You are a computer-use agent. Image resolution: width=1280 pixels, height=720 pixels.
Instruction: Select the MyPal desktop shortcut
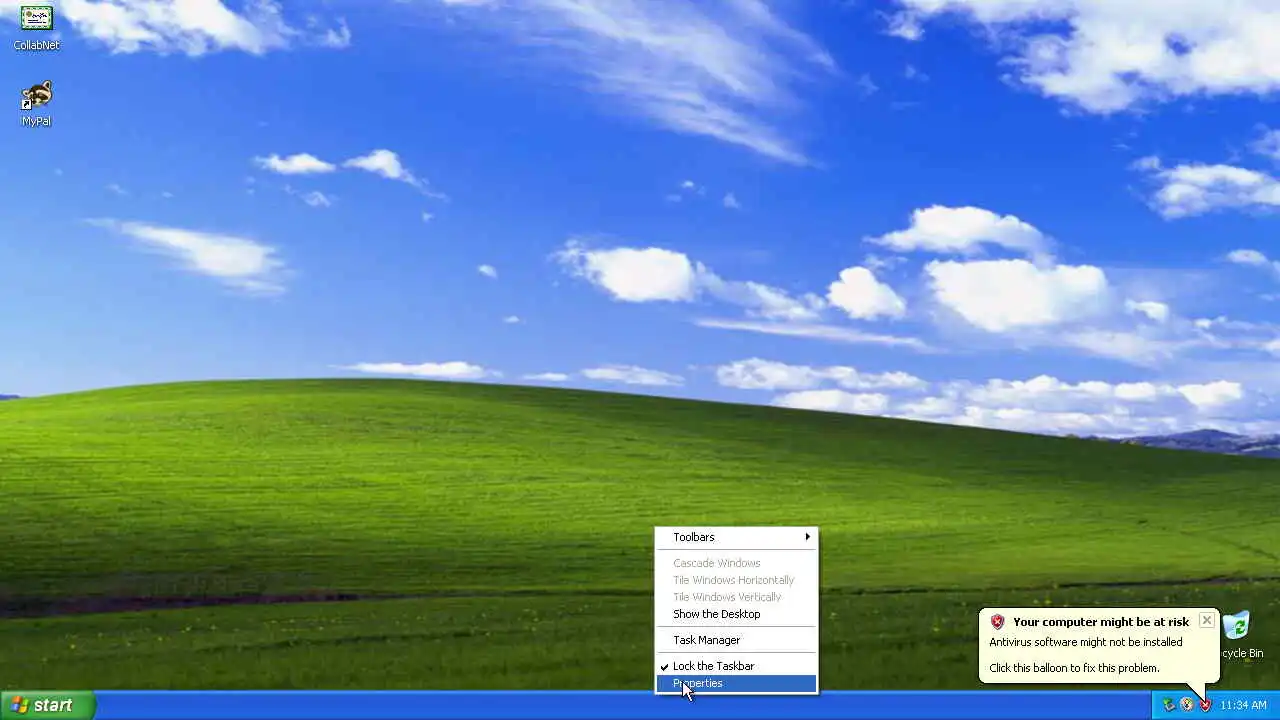pyautogui.click(x=36, y=104)
